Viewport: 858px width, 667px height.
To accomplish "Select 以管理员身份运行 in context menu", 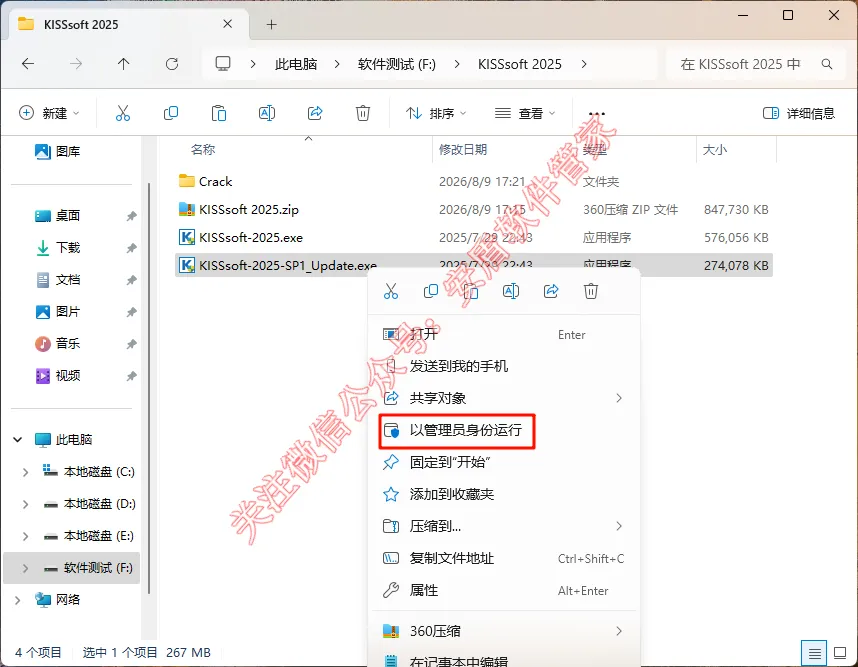I will tap(457, 431).
